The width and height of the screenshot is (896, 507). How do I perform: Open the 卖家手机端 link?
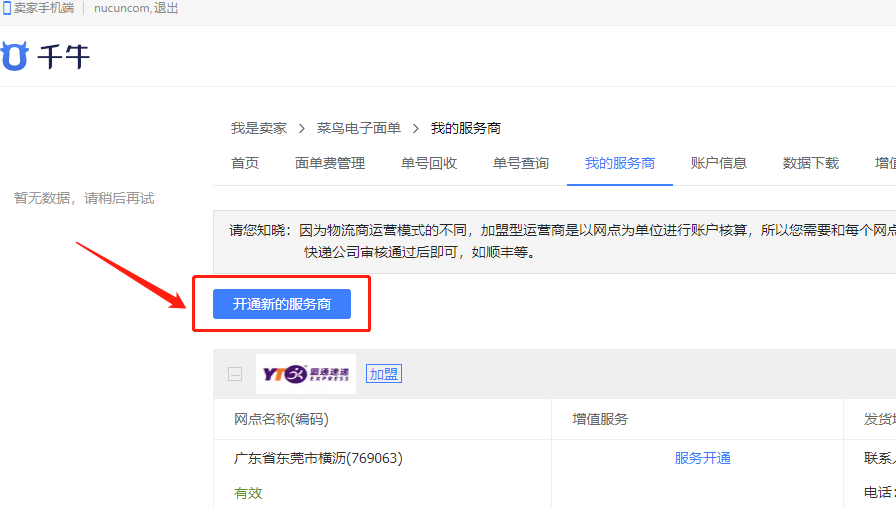tap(44, 8)
